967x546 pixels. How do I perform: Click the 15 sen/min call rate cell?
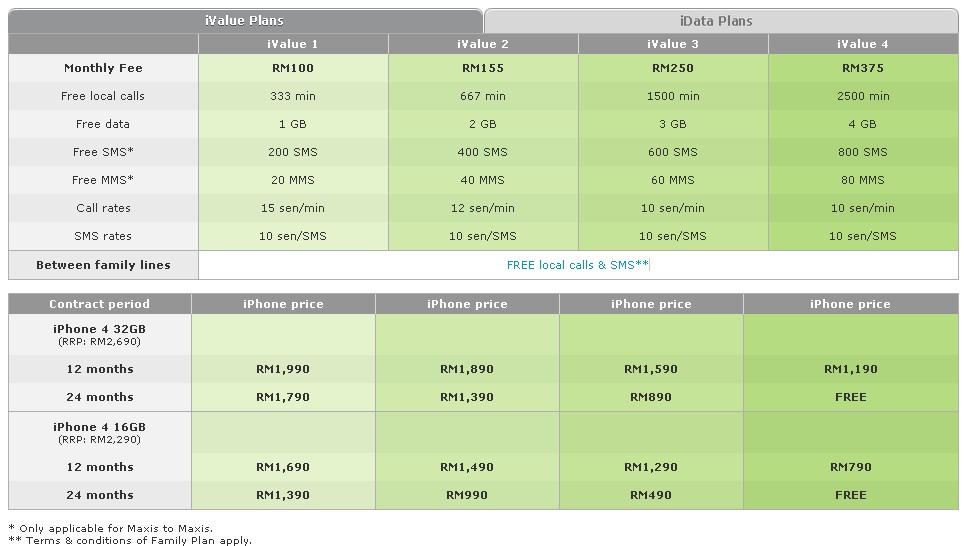tap(293, 208)
